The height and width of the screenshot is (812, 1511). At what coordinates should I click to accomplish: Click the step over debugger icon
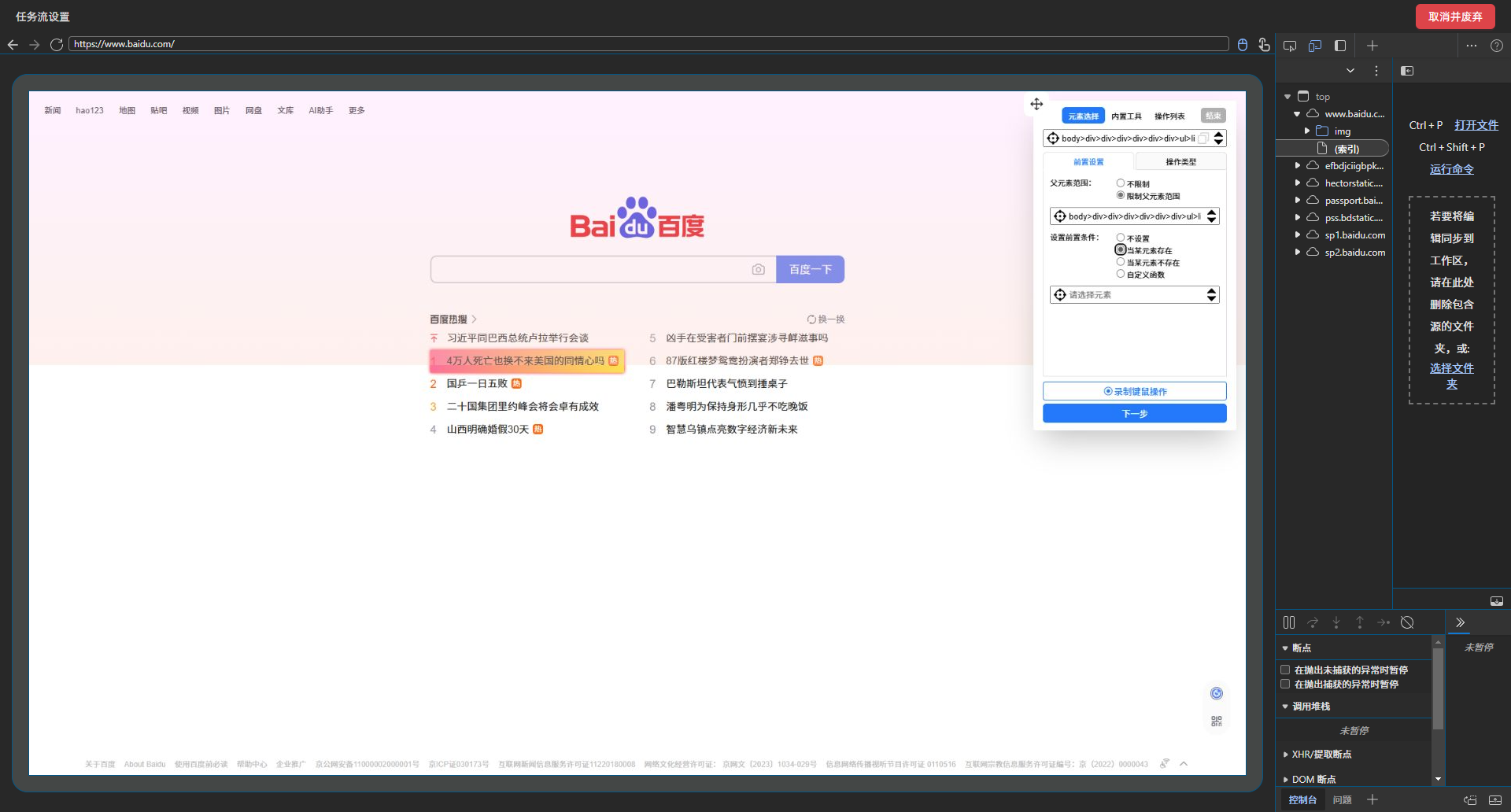1313,622
